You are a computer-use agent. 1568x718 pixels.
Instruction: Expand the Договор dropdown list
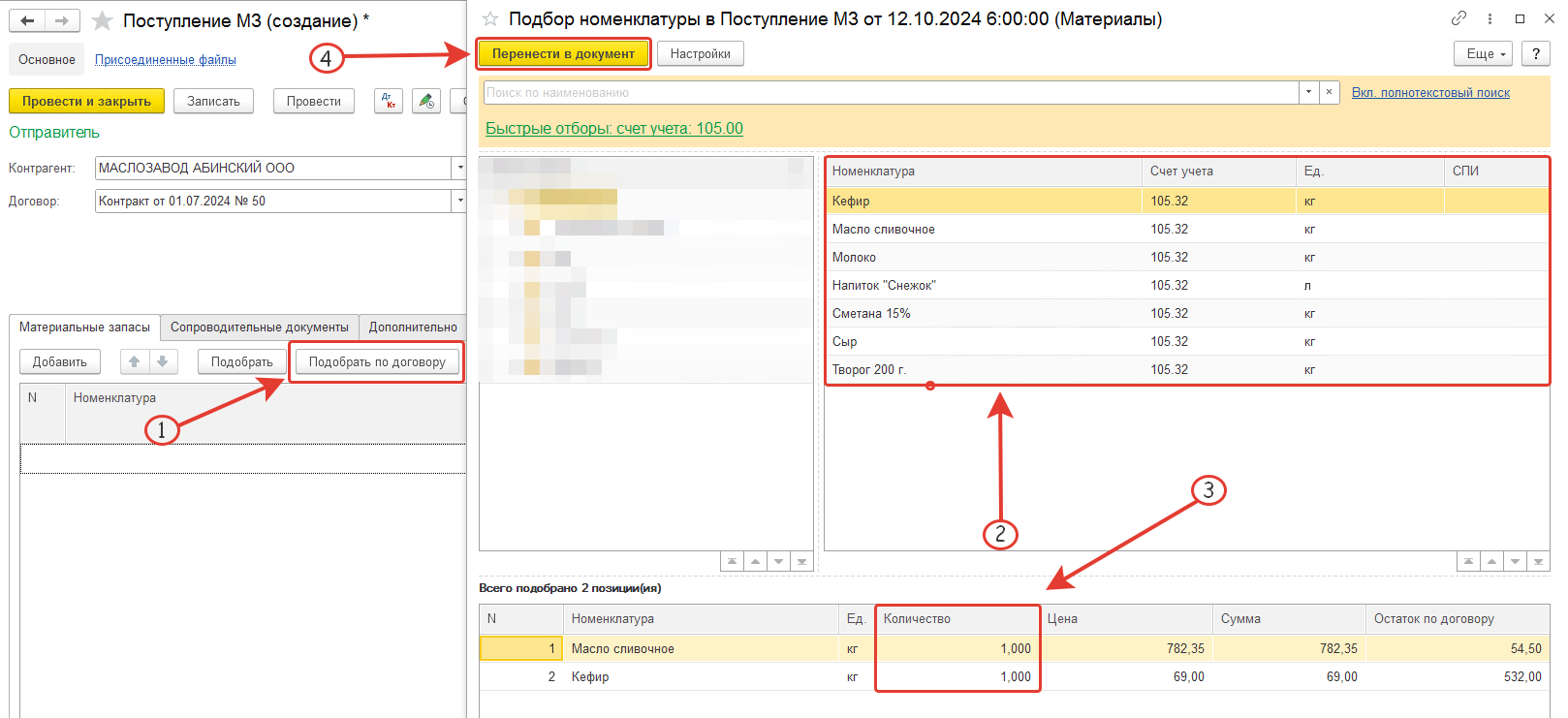pyautogui.click(x=459, y=201)
